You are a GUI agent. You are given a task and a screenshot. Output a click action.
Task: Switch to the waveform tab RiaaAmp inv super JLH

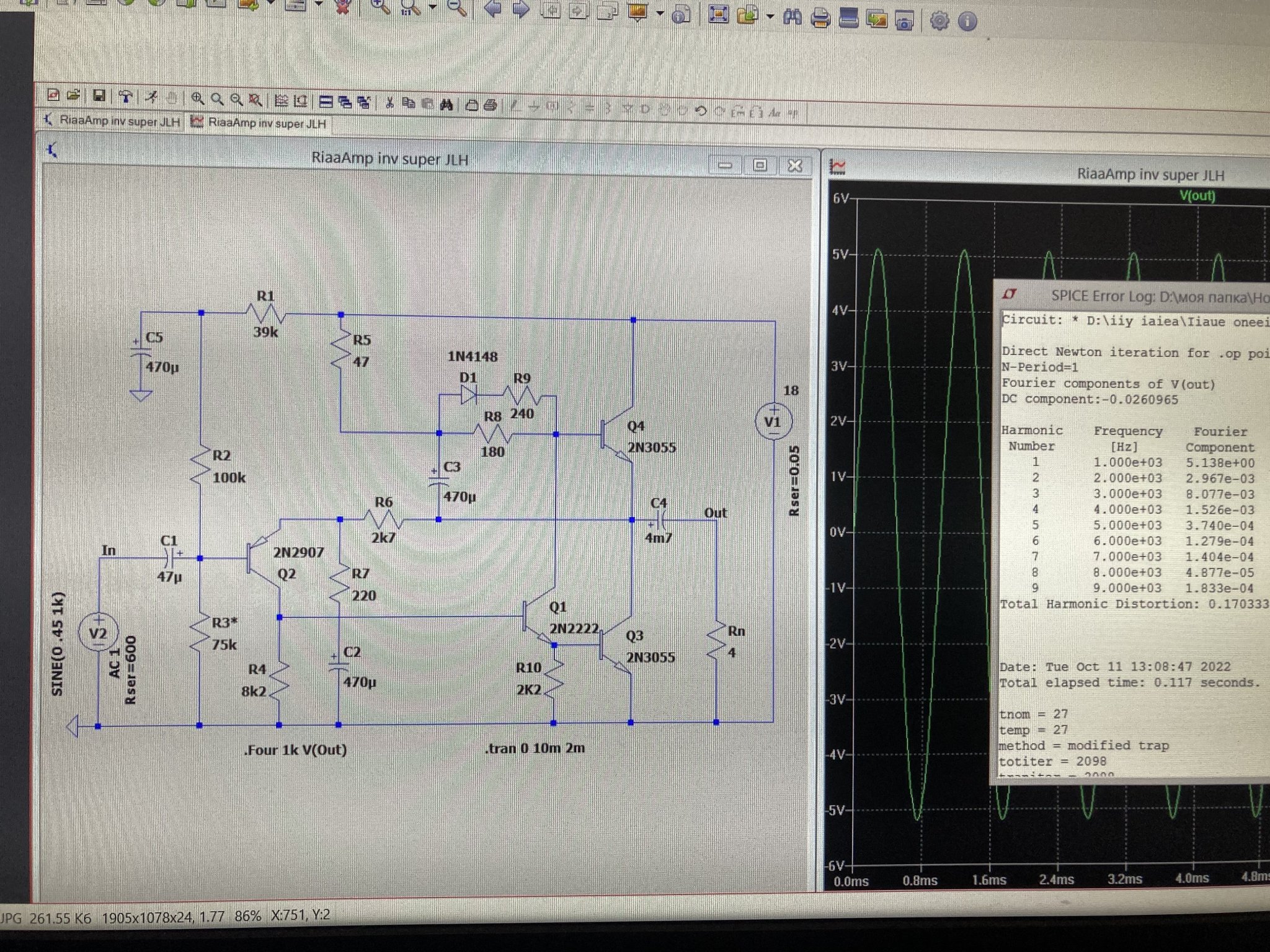(x=260, y=123)
